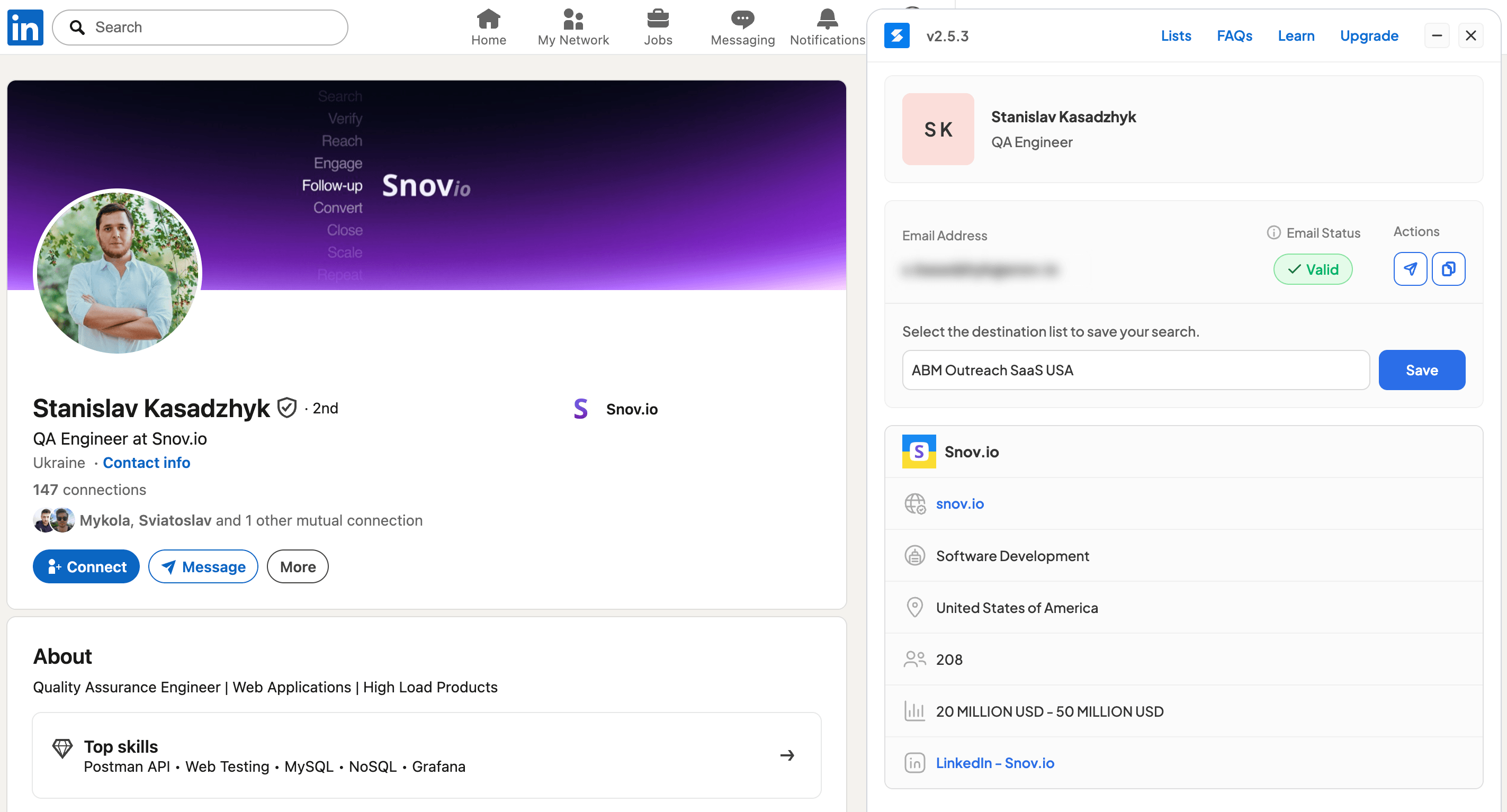Click the About section heading

[x=62, y=656]
